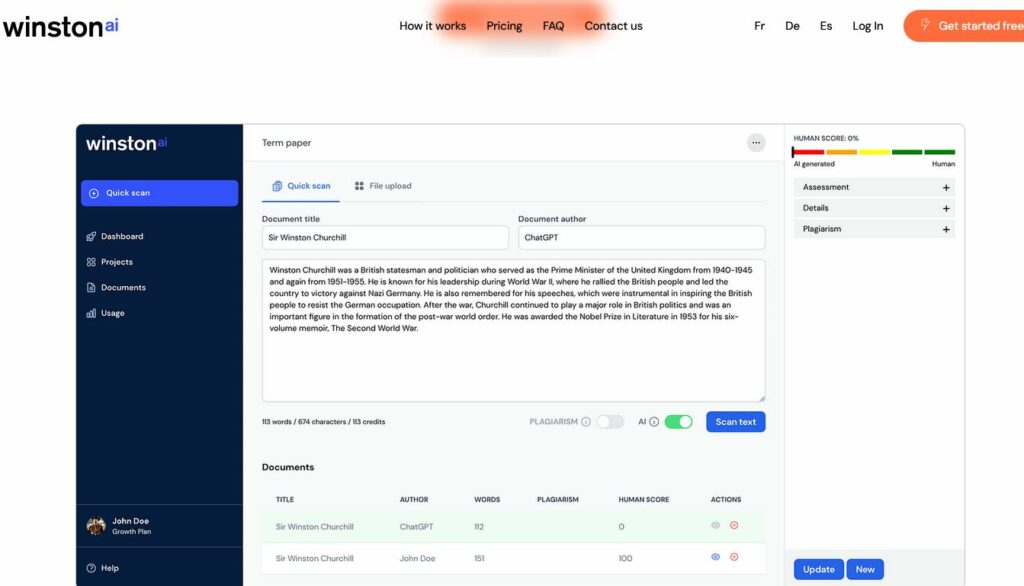This screenshot has height=586, width=1024.
Task: Open the Help section
Action: tap(103, 568)
